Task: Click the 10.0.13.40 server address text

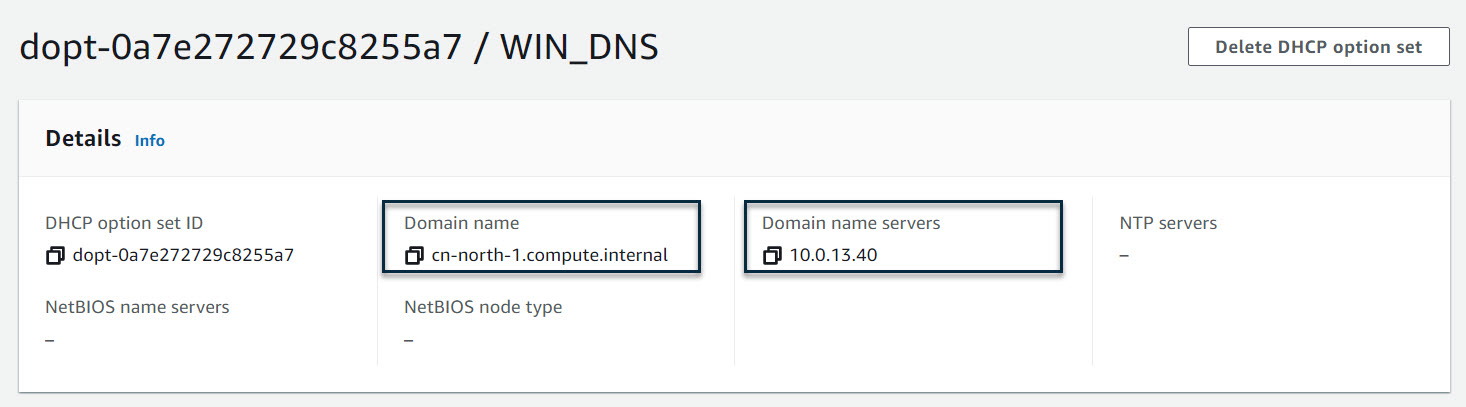Action: (x=833, y=255)
